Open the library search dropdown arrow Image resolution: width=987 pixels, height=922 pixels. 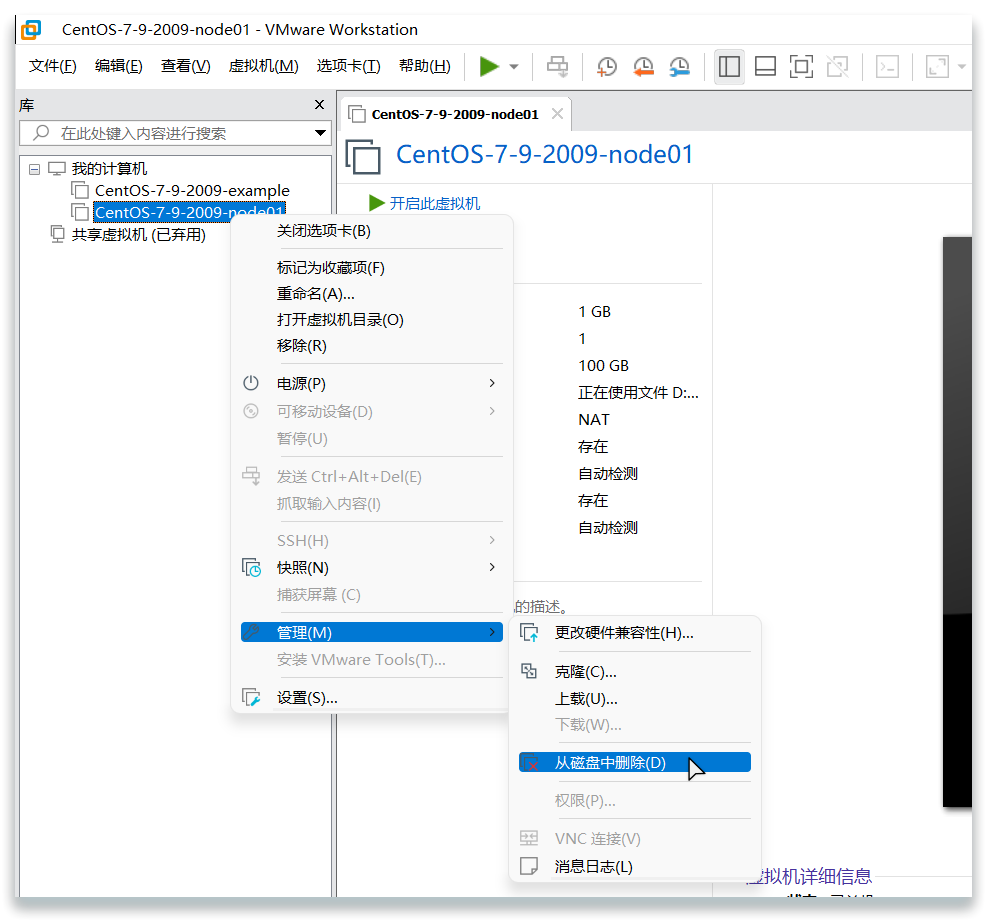(320, 133)
